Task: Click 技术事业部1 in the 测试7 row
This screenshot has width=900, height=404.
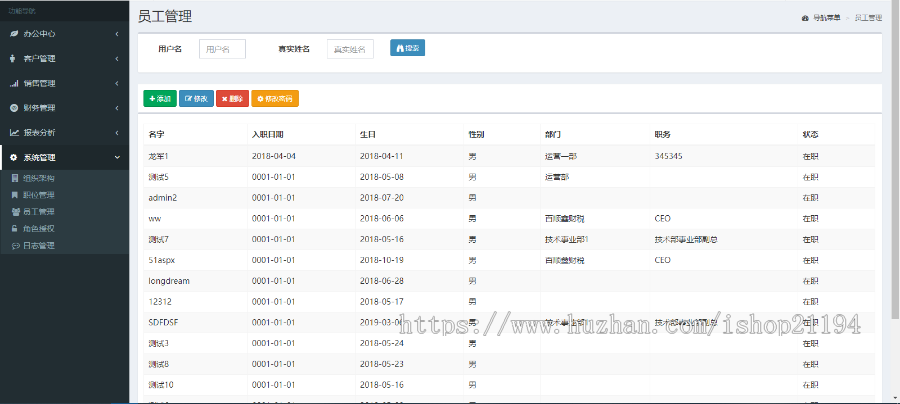Action: click(x=567, y=239)
